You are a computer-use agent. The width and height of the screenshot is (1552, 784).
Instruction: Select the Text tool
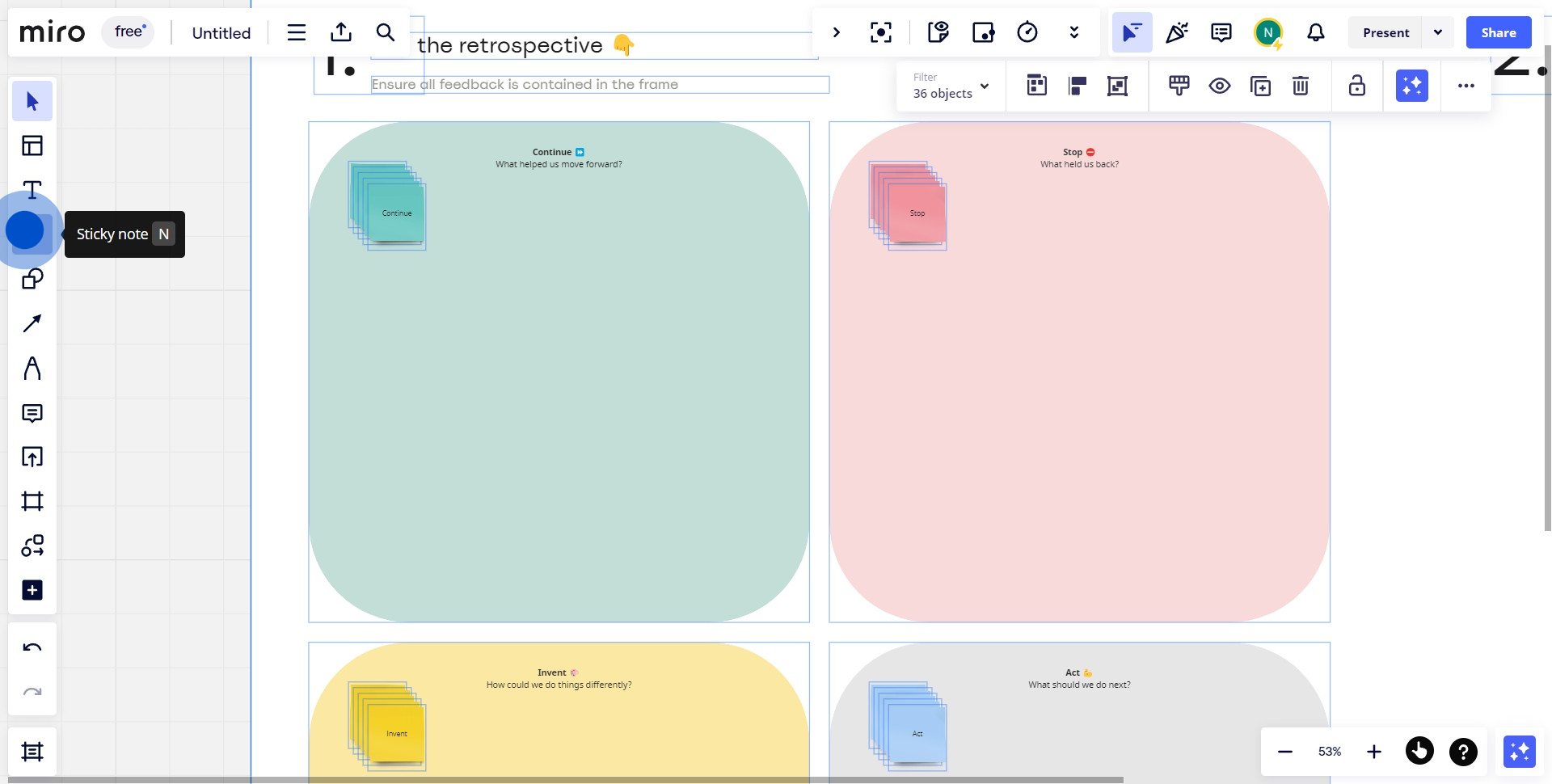[32, 190]
